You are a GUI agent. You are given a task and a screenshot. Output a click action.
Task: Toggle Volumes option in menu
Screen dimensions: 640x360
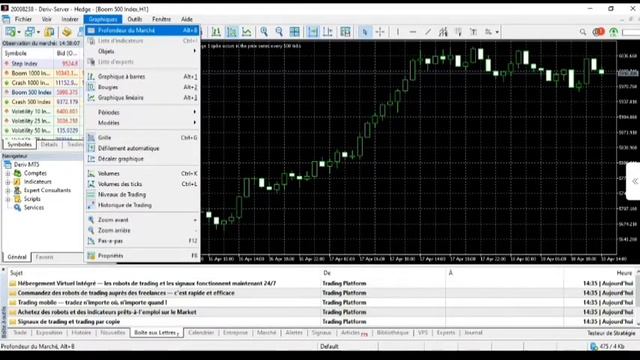click(x=142, y=174)
